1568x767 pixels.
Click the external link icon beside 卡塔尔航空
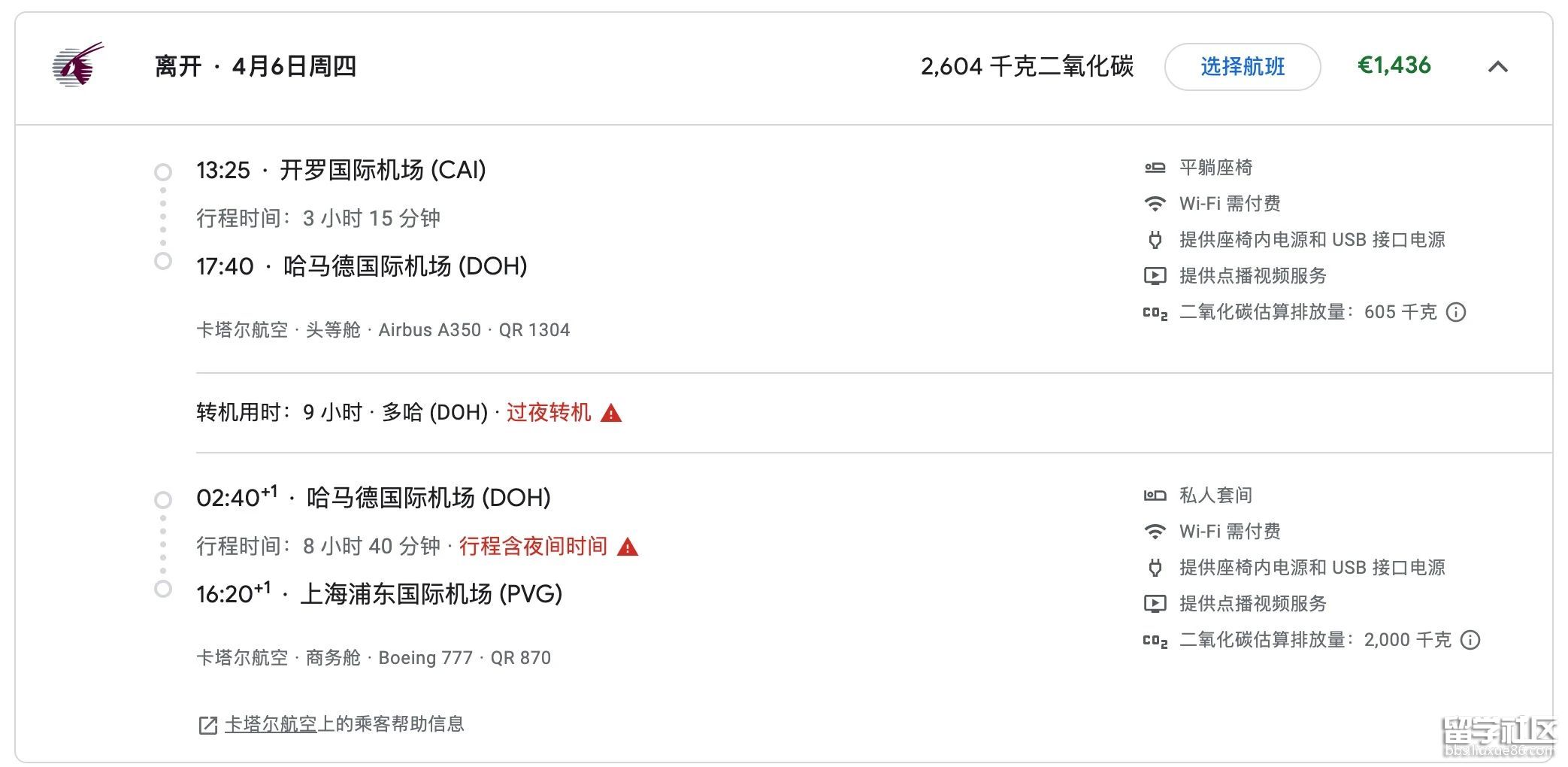click(x=207, y=725)
